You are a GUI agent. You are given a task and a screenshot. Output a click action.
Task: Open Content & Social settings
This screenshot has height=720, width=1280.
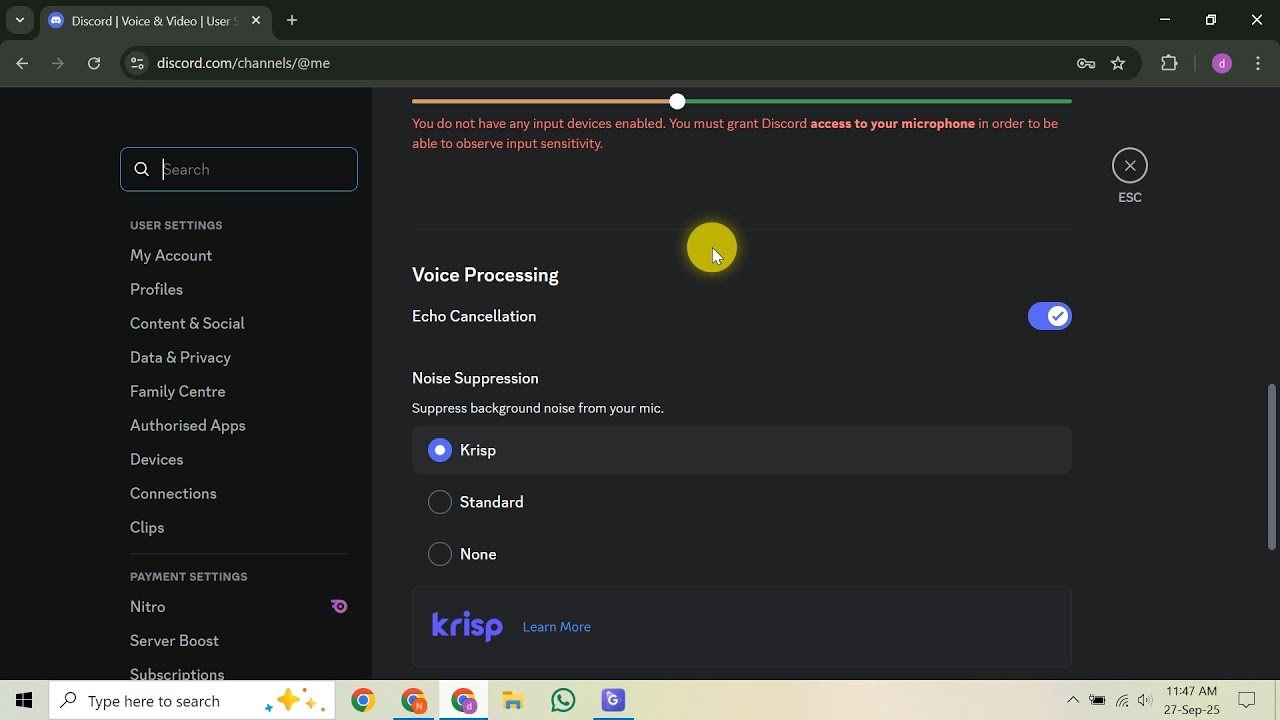(x=187, y=324)
